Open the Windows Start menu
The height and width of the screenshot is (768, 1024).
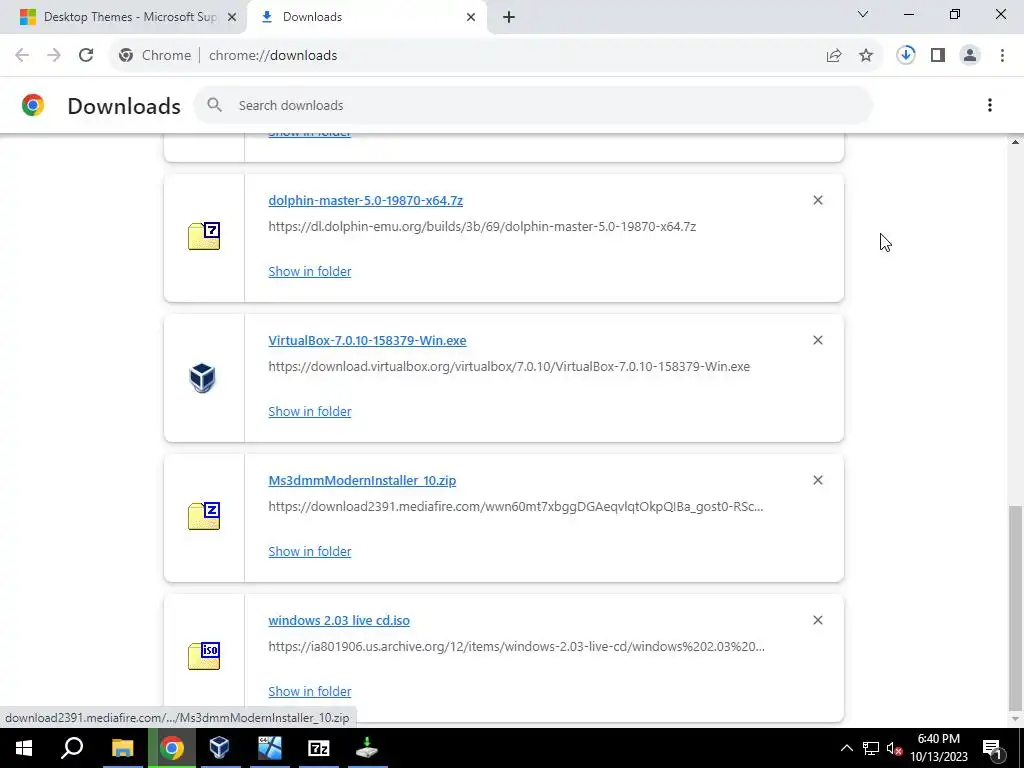[x=24, y=748]
